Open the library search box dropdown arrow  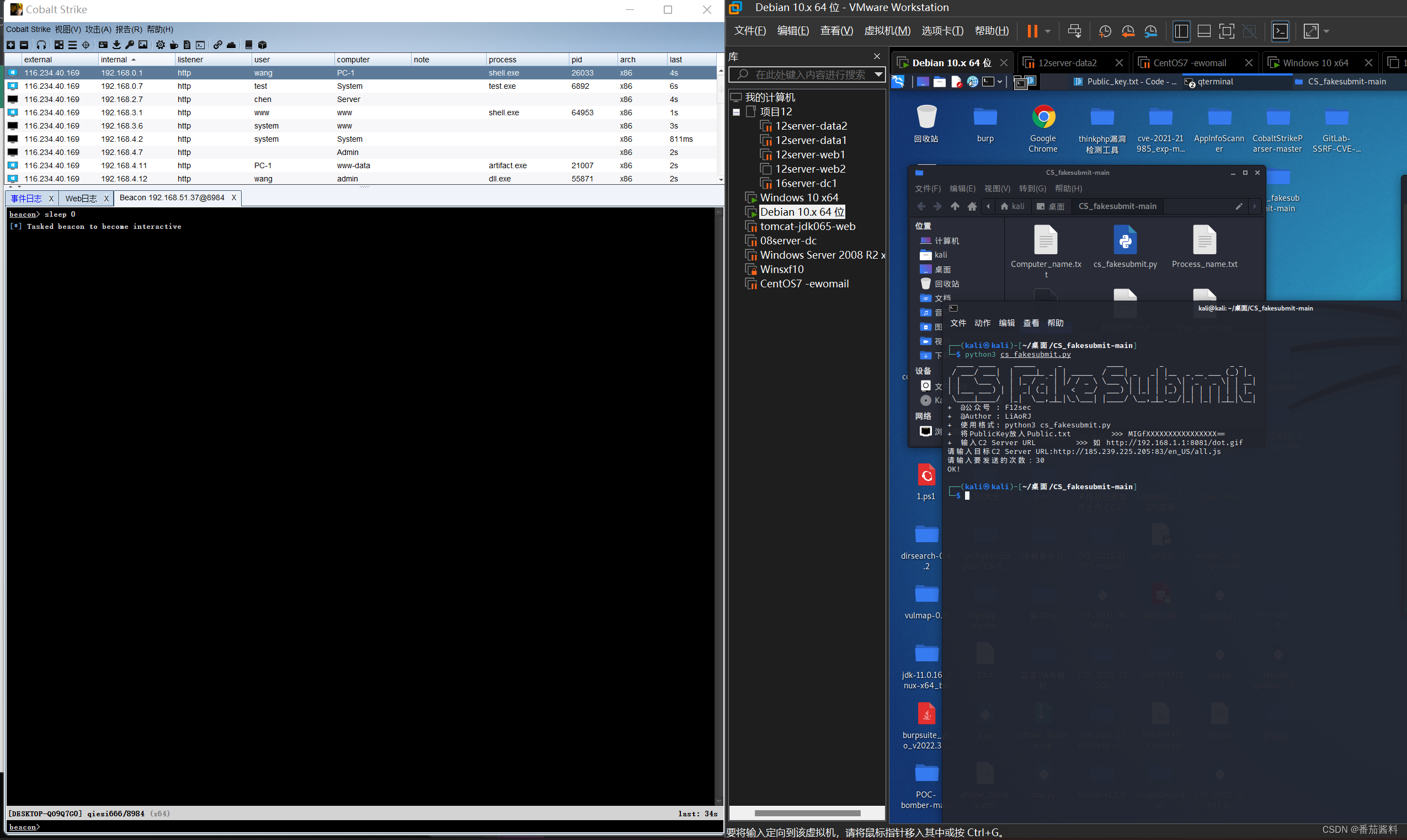[878, 74]
